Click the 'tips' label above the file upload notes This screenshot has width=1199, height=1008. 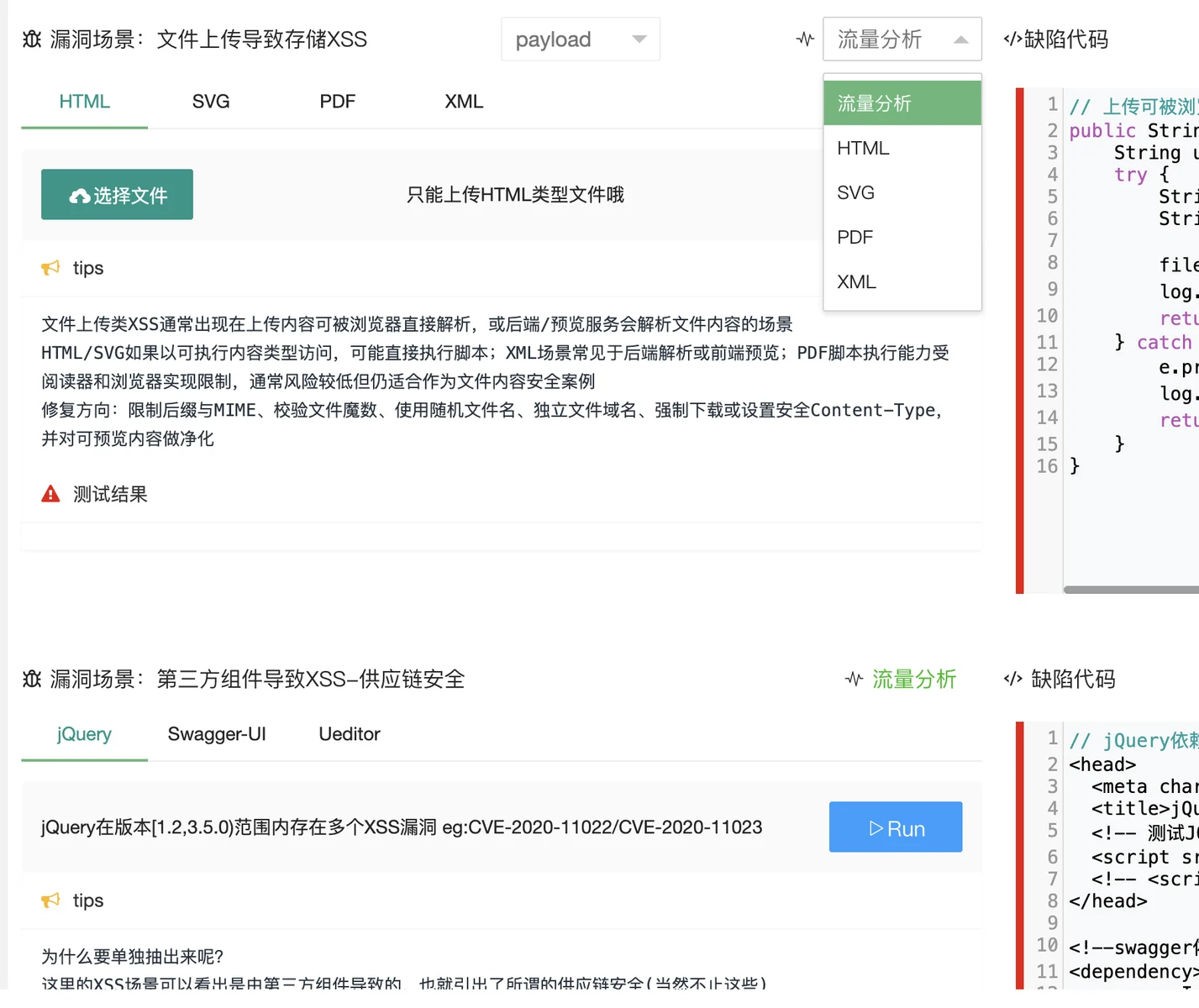tap(88, 268)
